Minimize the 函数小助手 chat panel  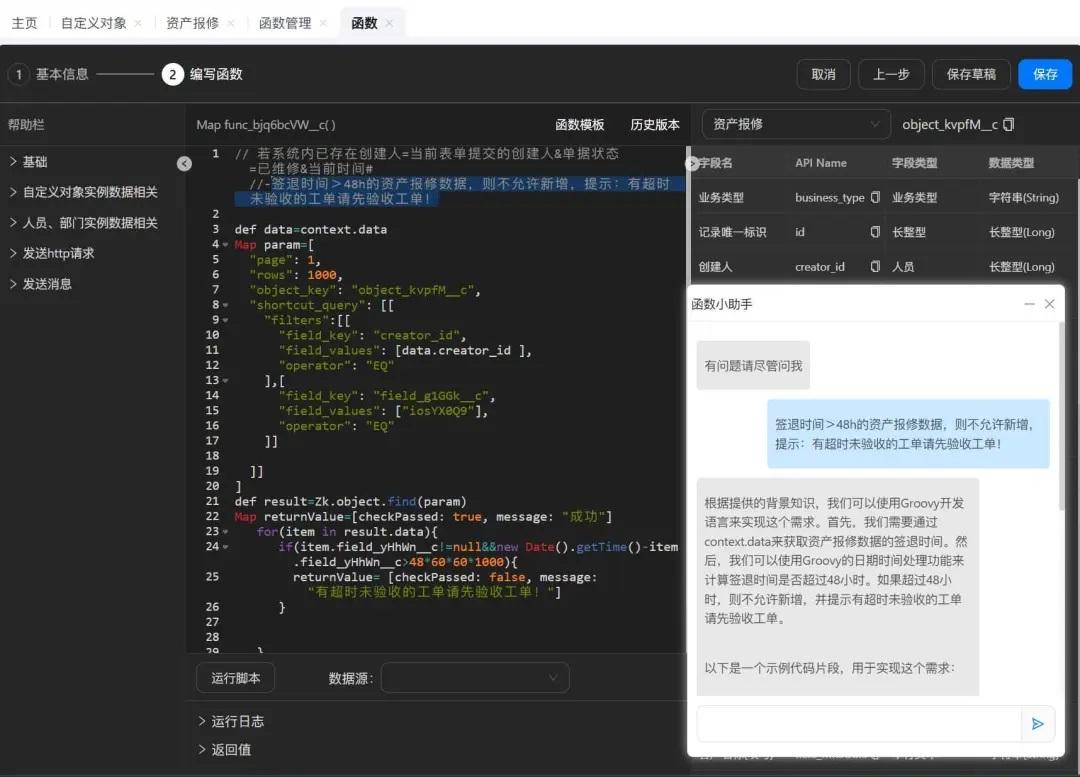coord(1028,304)
